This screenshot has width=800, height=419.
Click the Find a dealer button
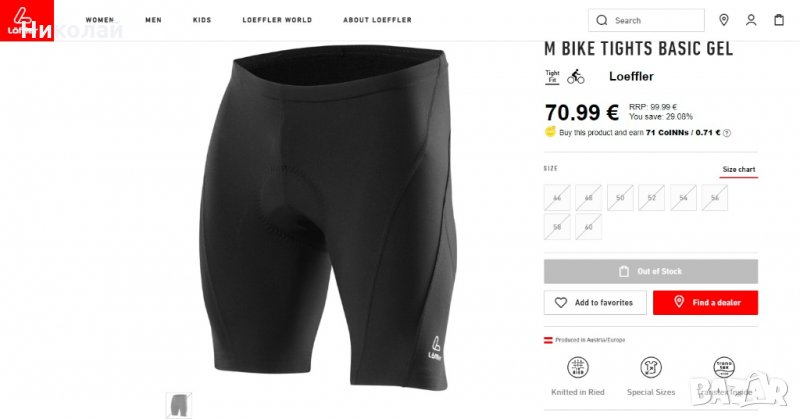click(x=705, y=302)
